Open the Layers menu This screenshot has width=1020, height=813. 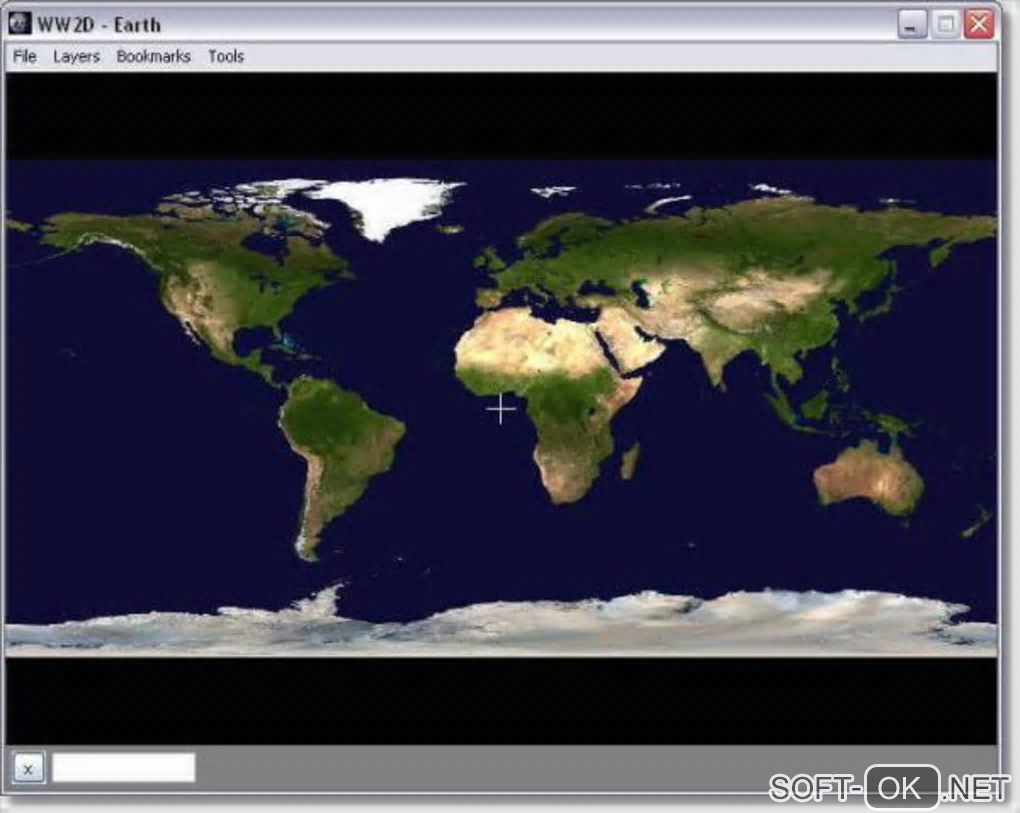pos(76,57)
